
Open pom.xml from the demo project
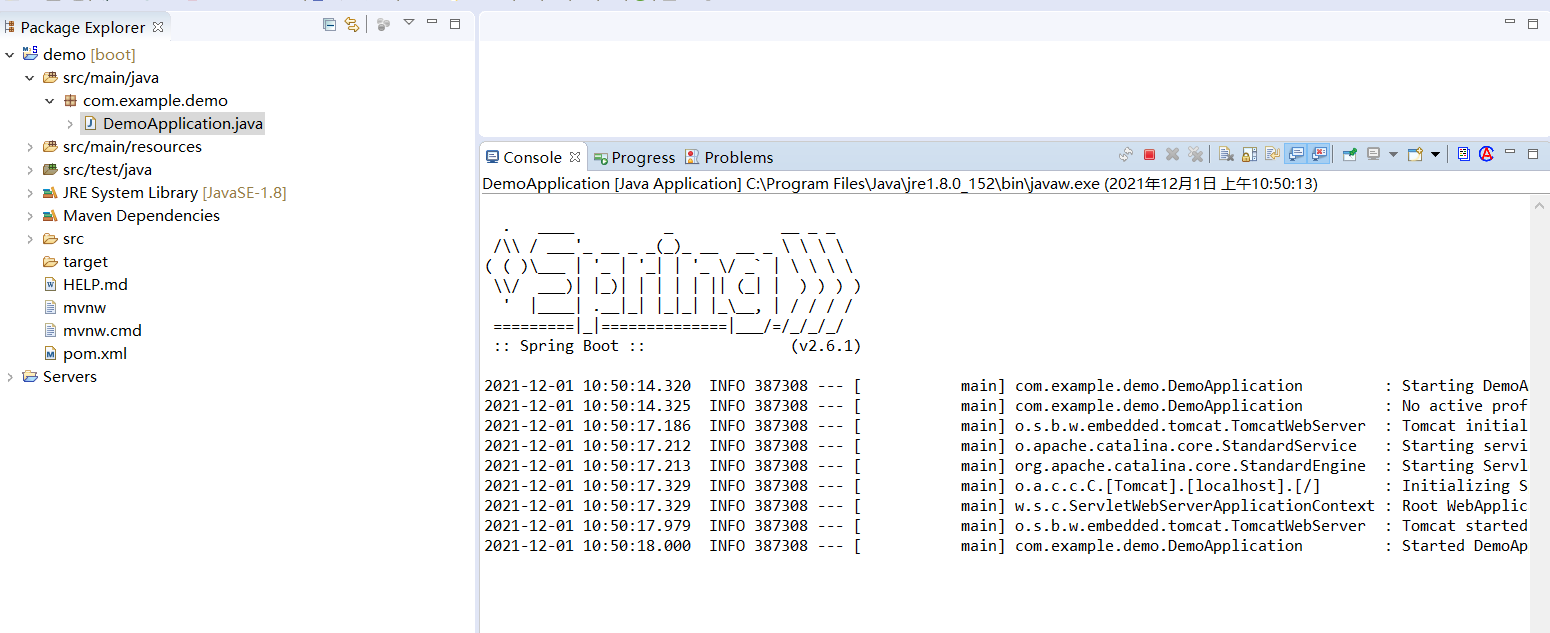pos(95,353)
